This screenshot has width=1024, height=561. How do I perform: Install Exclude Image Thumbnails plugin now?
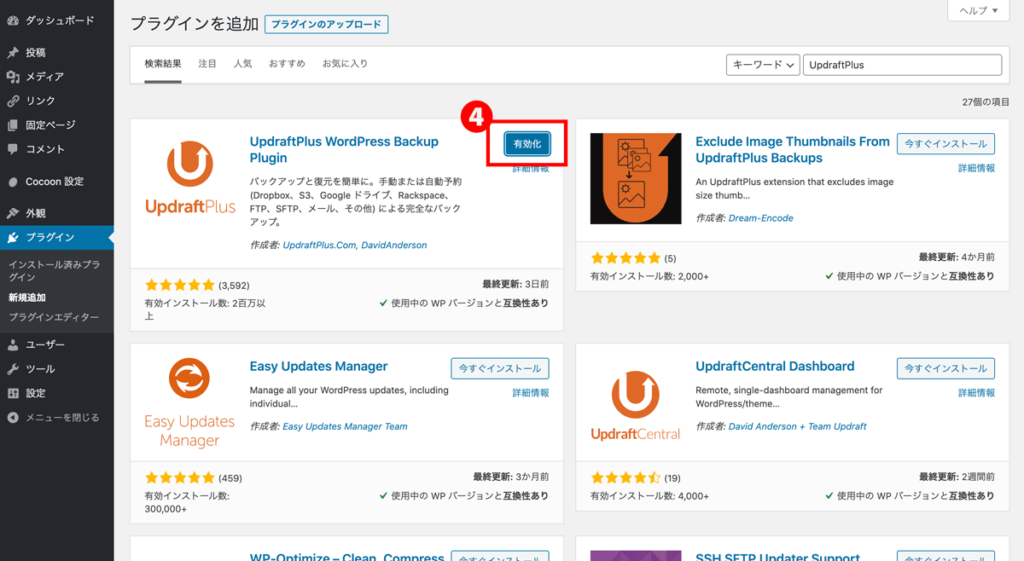pyautogui.click(x=946, y=144)
